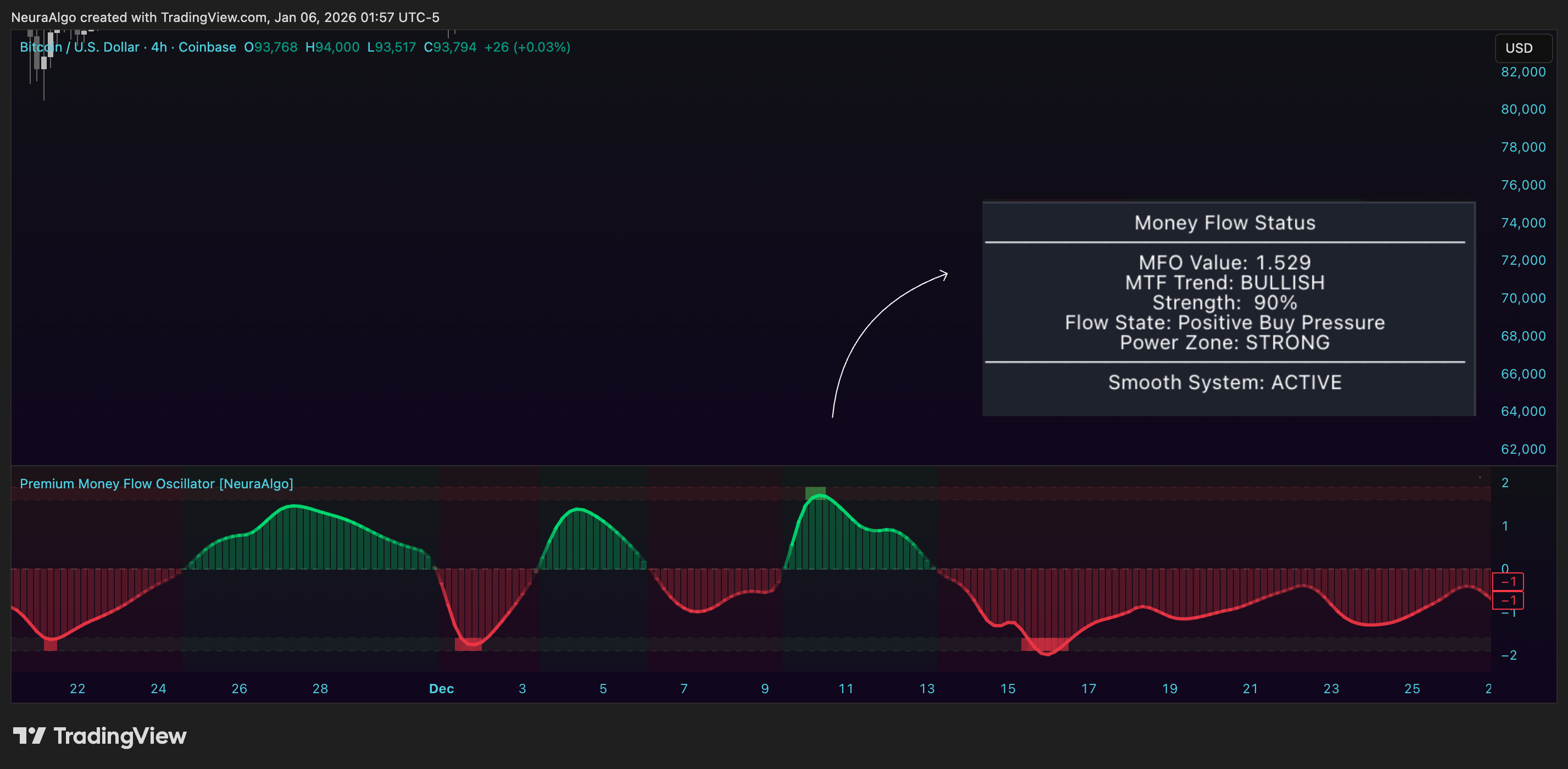Click the 68,000 price axis label
Viewport: 1568px width, 769px height.
click(x=1523, y=336)
